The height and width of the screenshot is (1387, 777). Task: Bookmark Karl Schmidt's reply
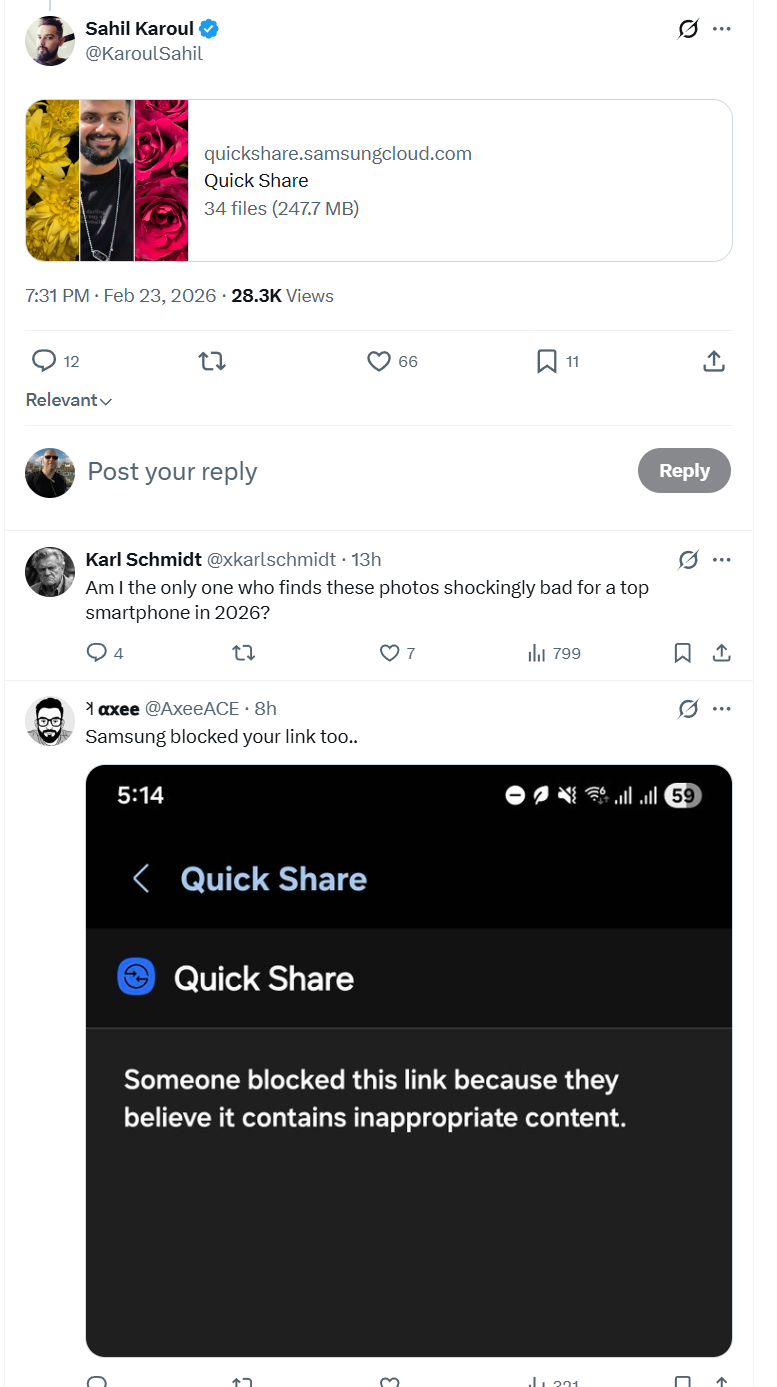click(x=682, y=653)
